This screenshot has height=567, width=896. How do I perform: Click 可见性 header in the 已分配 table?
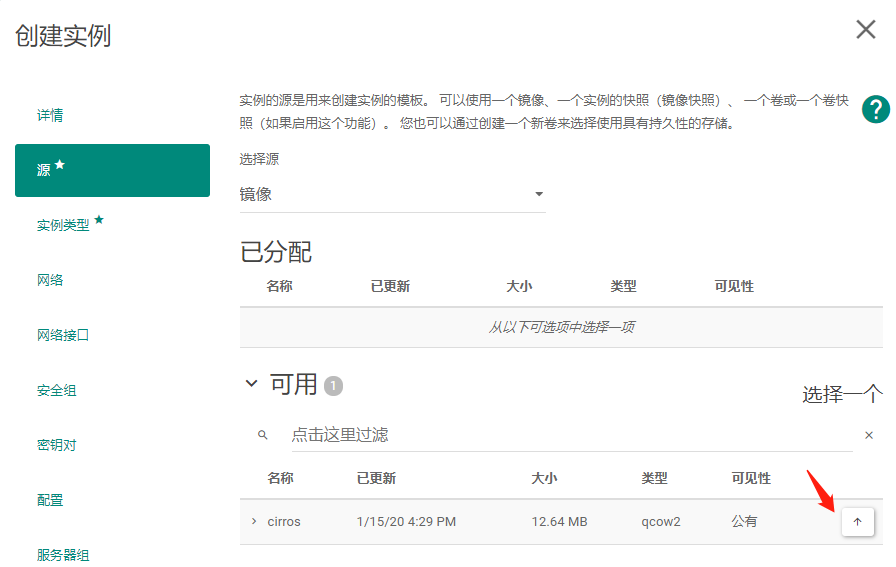(734, 286)
